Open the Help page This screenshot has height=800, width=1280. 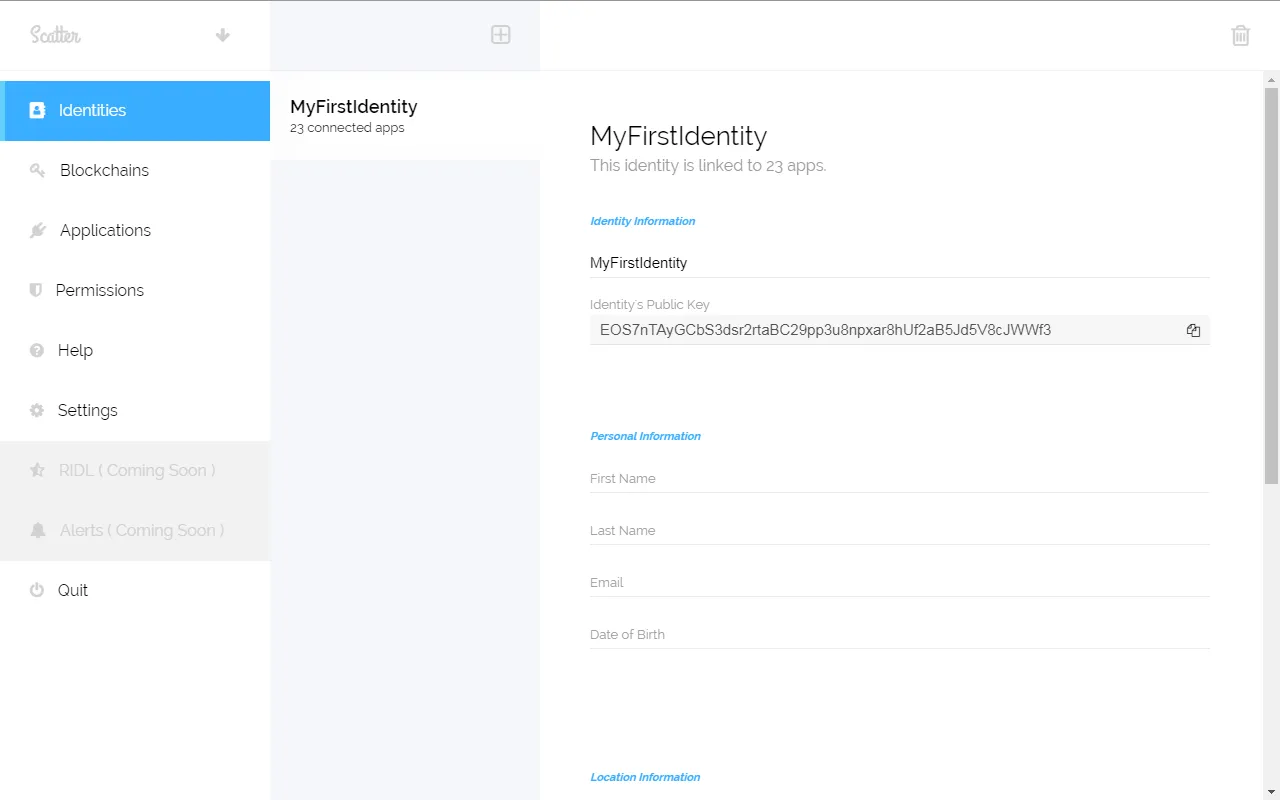point(135,351)
